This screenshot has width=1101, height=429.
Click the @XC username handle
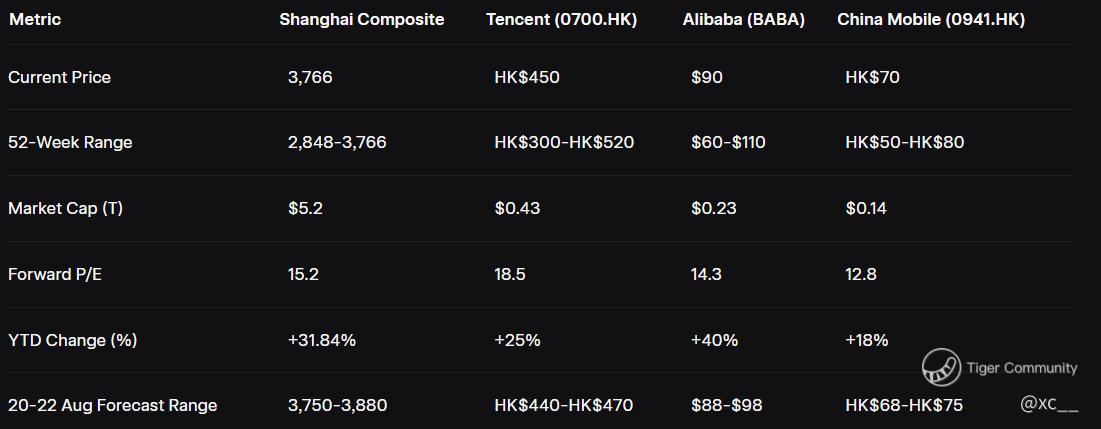tap(1049, 404)
